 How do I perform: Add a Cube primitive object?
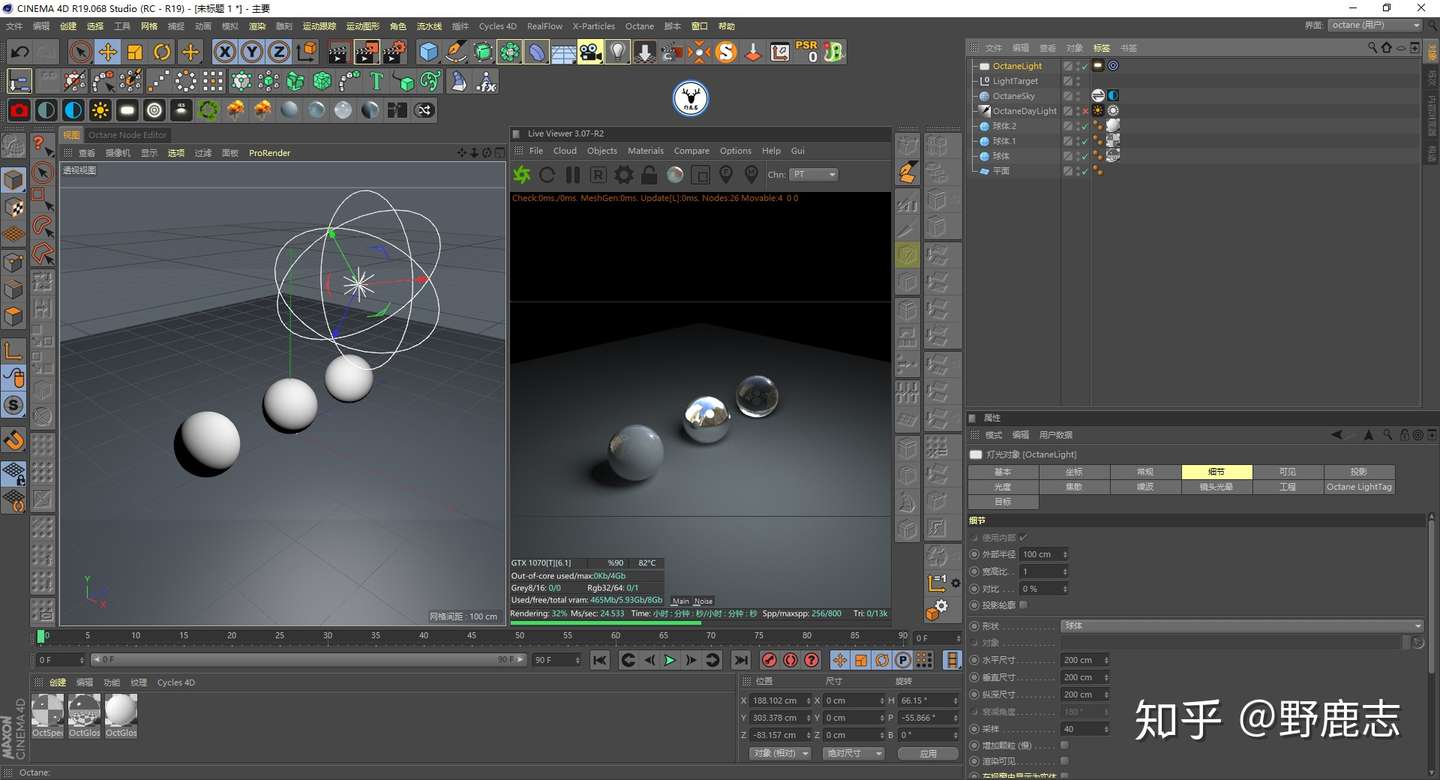coord(429,52)
